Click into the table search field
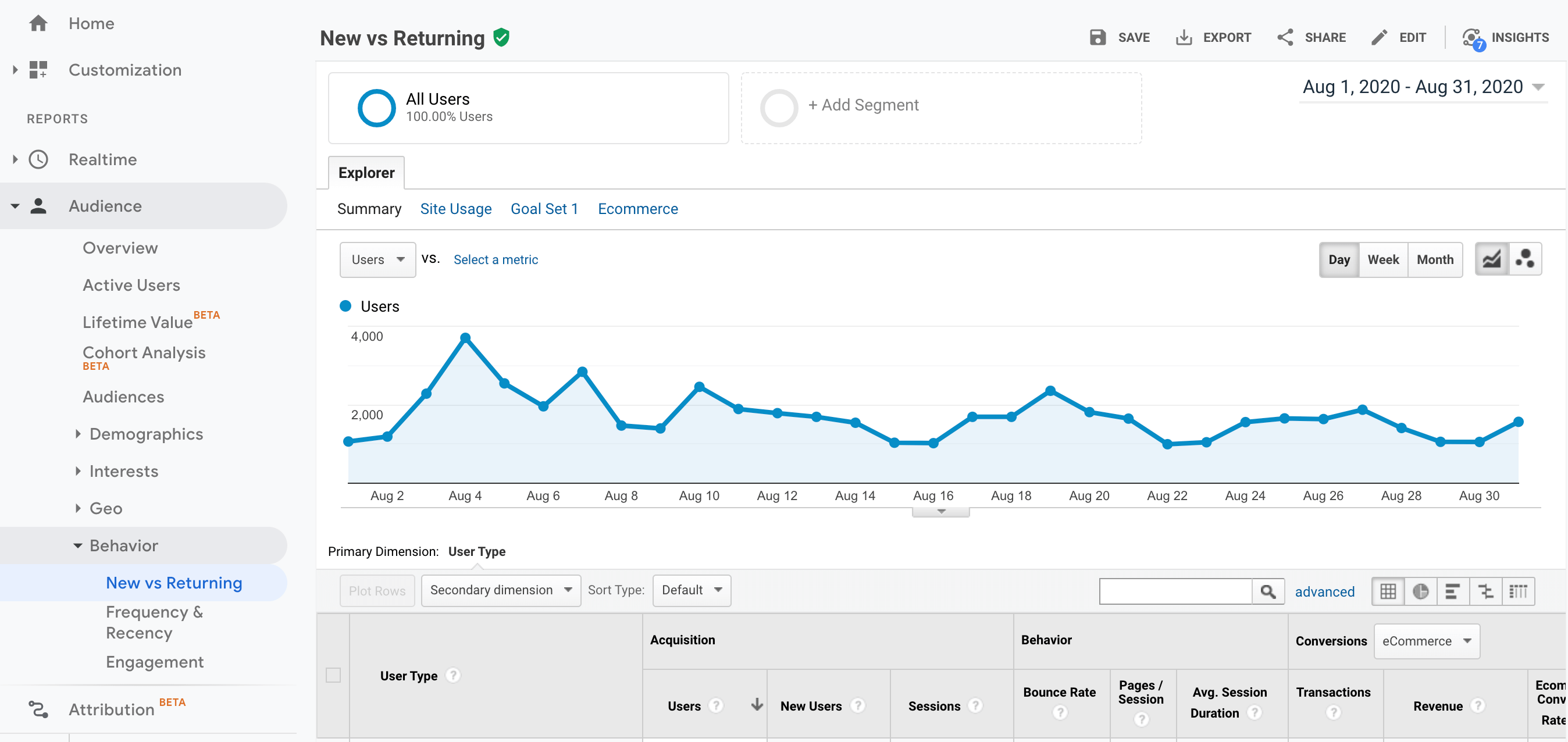Viewport: 1568px width, 742px height. [x=1175, y=591]
